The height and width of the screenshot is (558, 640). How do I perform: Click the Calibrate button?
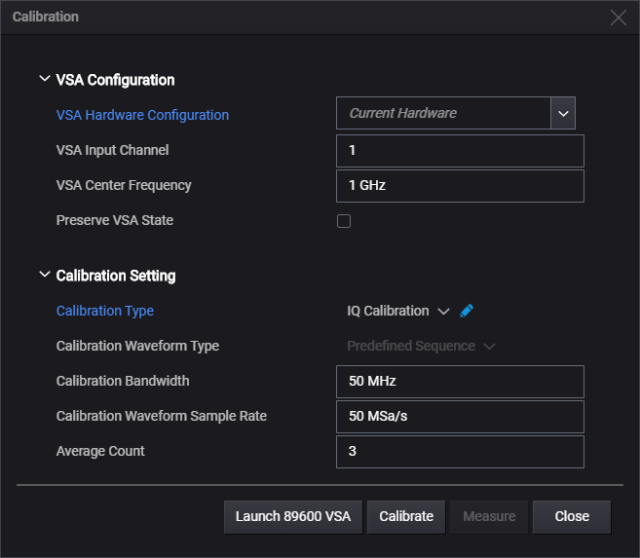tap(406, 517)
